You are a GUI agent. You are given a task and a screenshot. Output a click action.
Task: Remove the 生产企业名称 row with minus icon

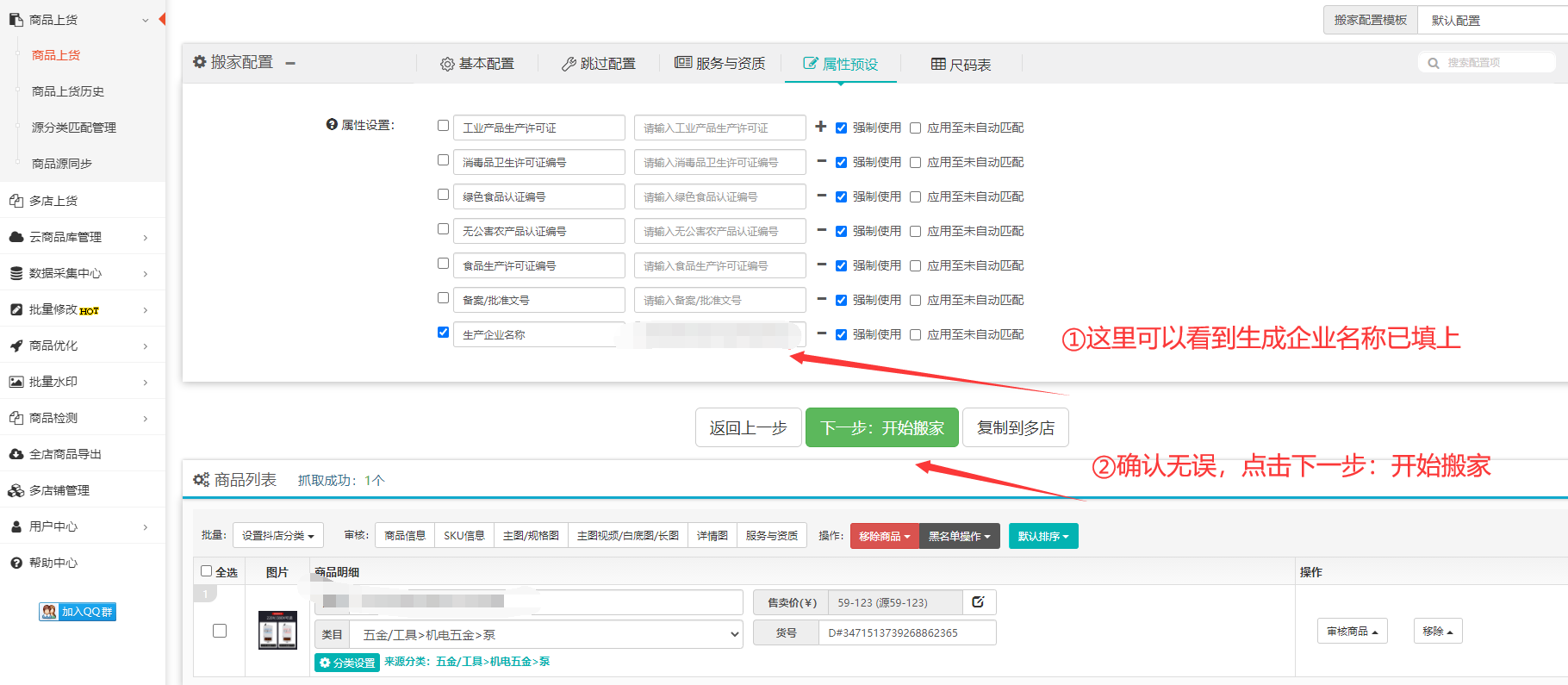[821, 333]
